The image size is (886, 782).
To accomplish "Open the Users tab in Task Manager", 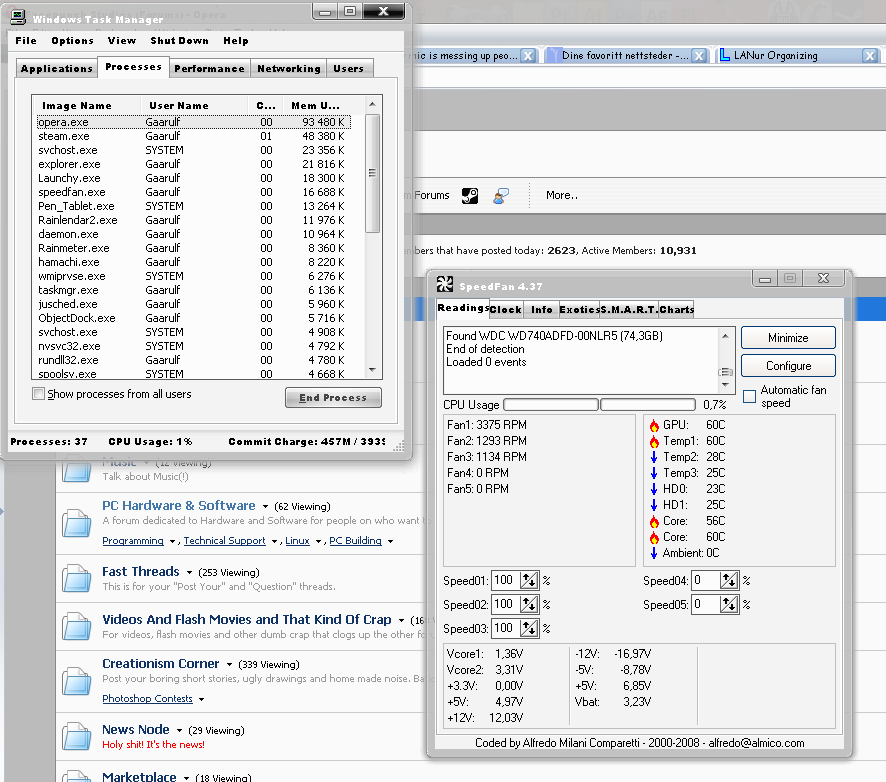I will coord(349,68).
